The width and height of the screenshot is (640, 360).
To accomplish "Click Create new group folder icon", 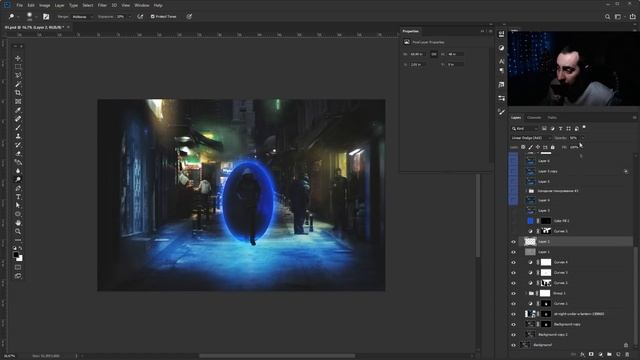I will point(609,354).
